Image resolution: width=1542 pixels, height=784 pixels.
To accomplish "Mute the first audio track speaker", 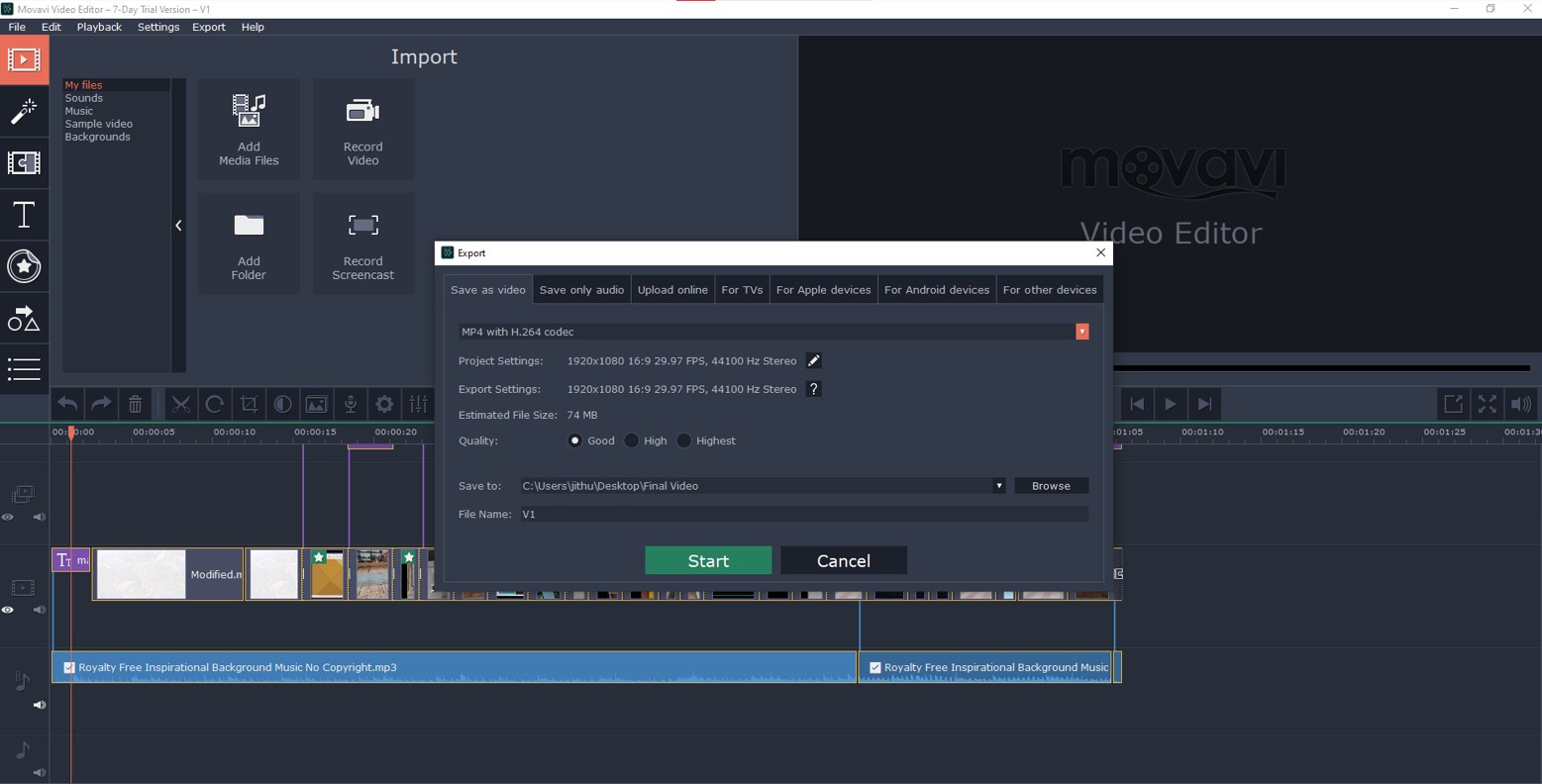I will click(x=40, y=705).
